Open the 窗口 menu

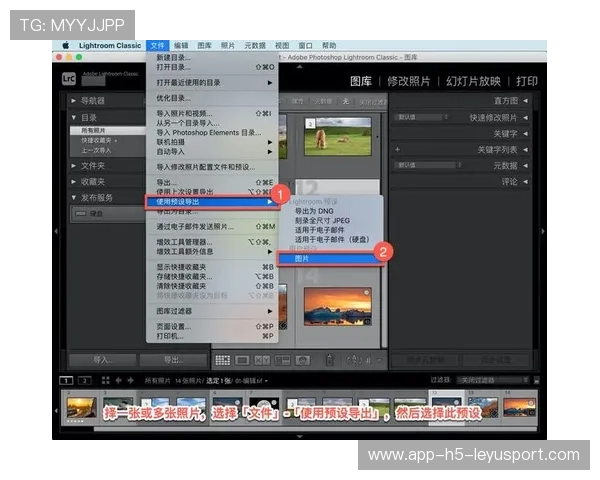305,46
